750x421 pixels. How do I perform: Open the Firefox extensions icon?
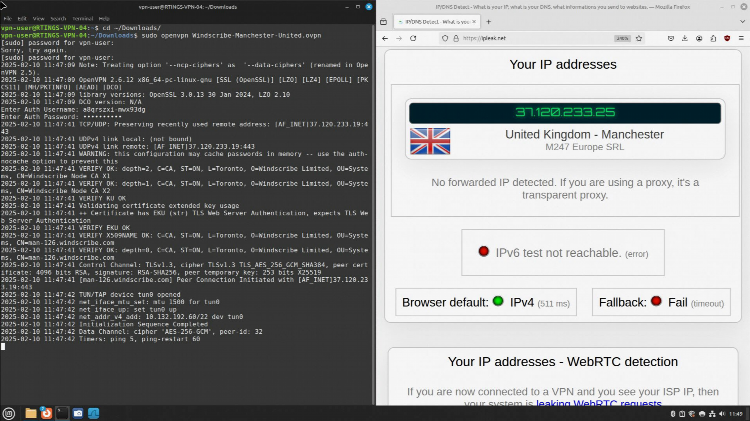[713, 38]
